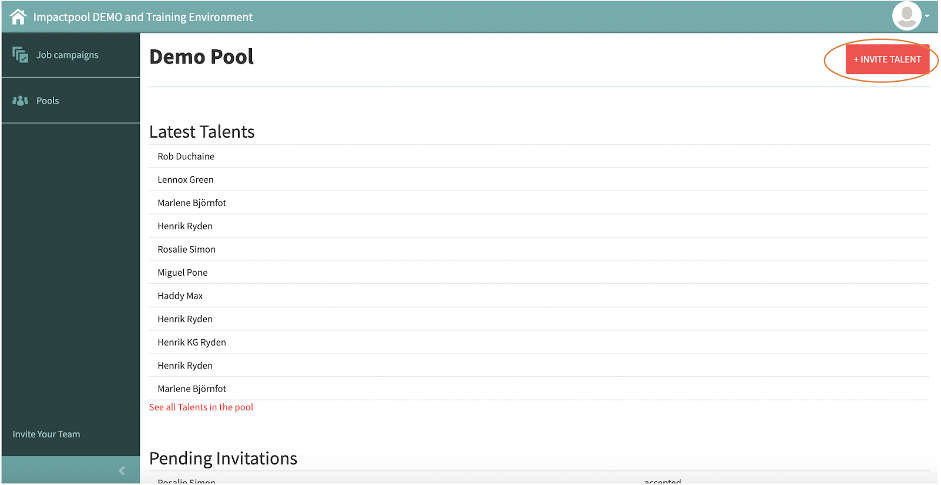Click the Job campaigns sidebar icon
This screenshot has height=485, width=941.
(x=20, y=55)
